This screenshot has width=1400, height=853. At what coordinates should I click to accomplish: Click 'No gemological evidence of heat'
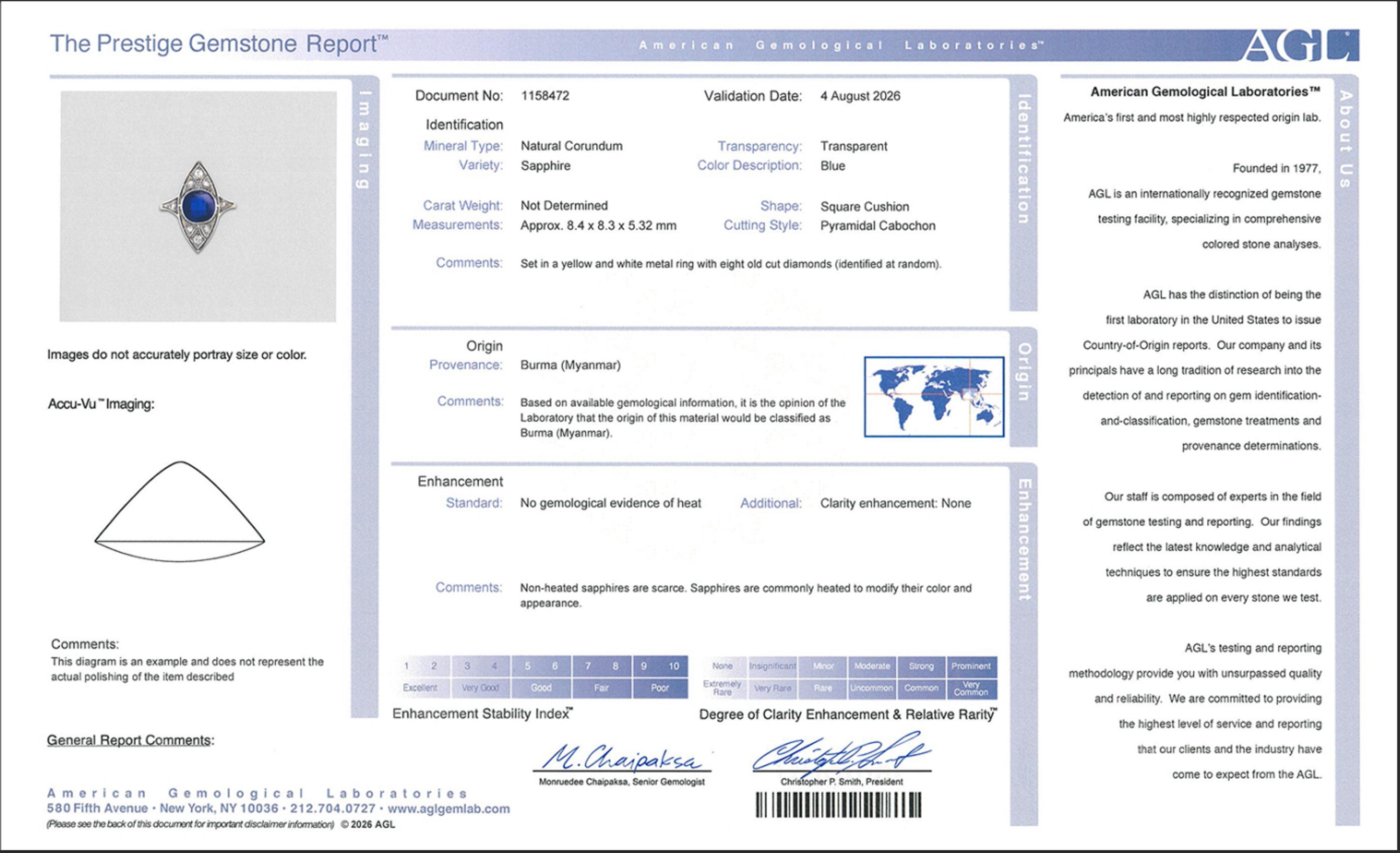point(611,503)
